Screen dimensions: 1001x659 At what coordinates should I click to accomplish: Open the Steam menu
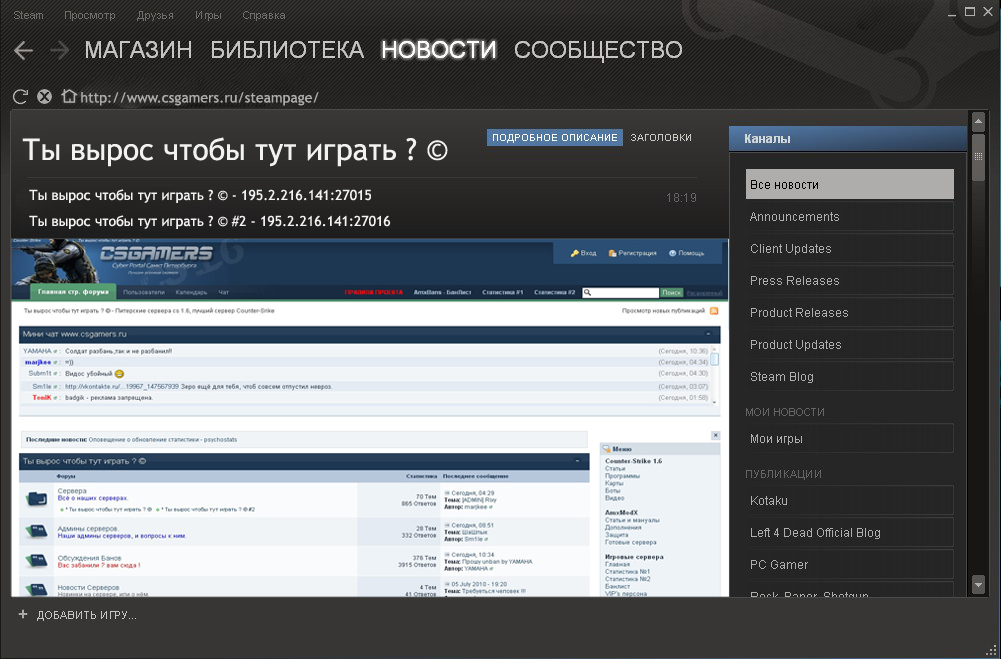(x=28, y=15)
